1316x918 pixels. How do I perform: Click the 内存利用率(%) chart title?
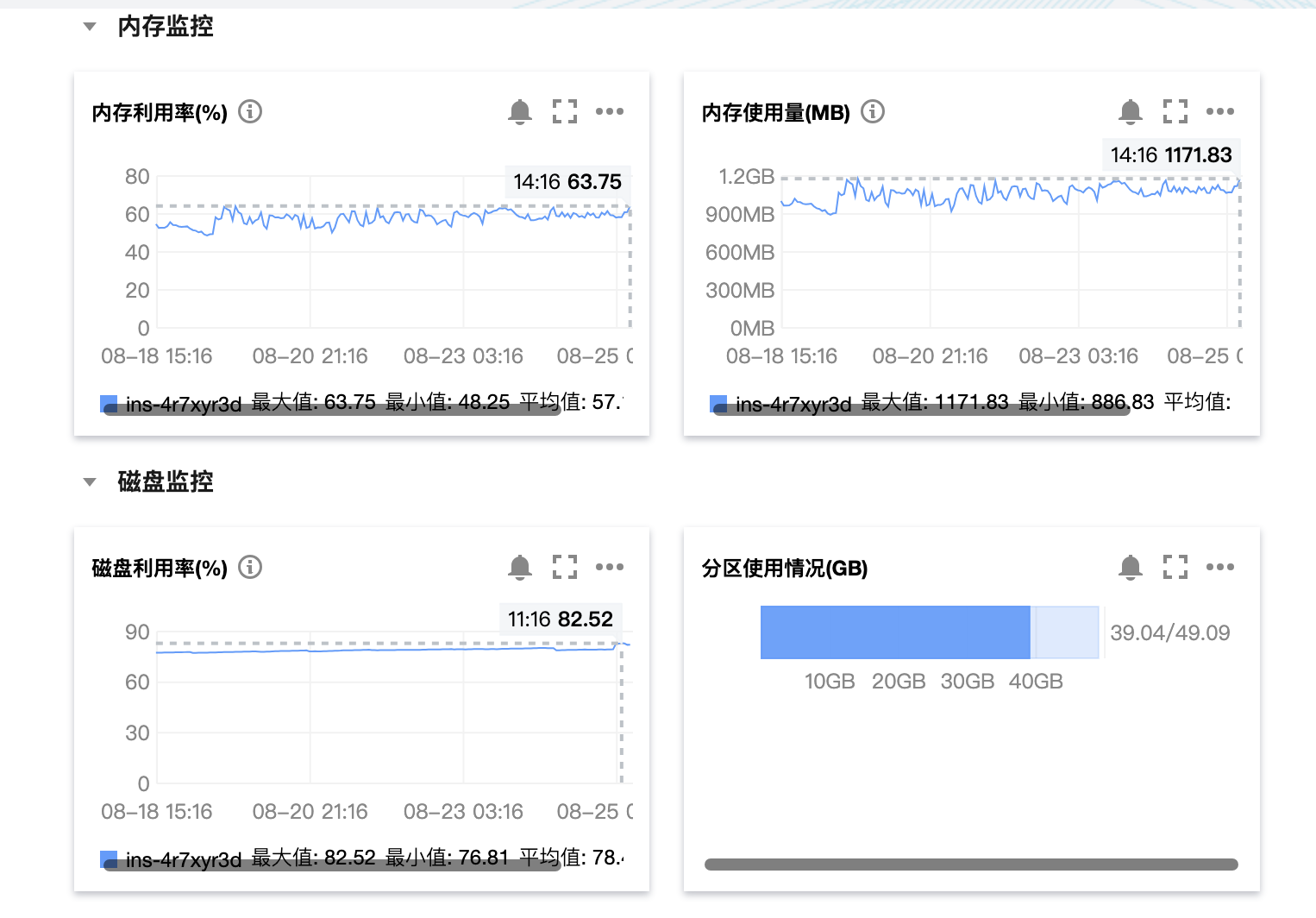tap(160, 112)
